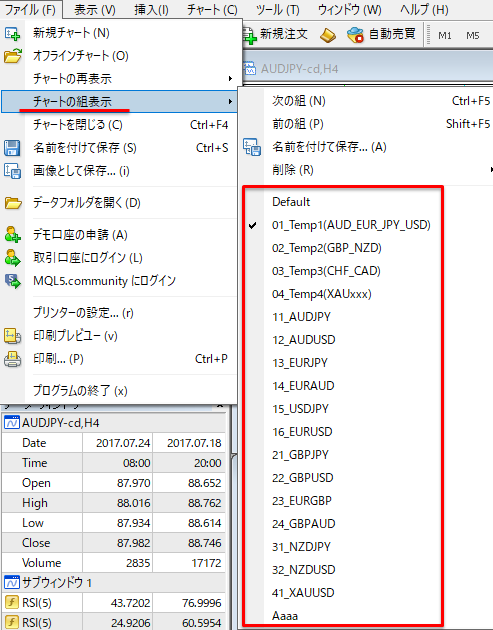The height and width of the screenshot is (630, 493).
Task: Click the auto trading toolbar icon
Action: click(355, 35)
